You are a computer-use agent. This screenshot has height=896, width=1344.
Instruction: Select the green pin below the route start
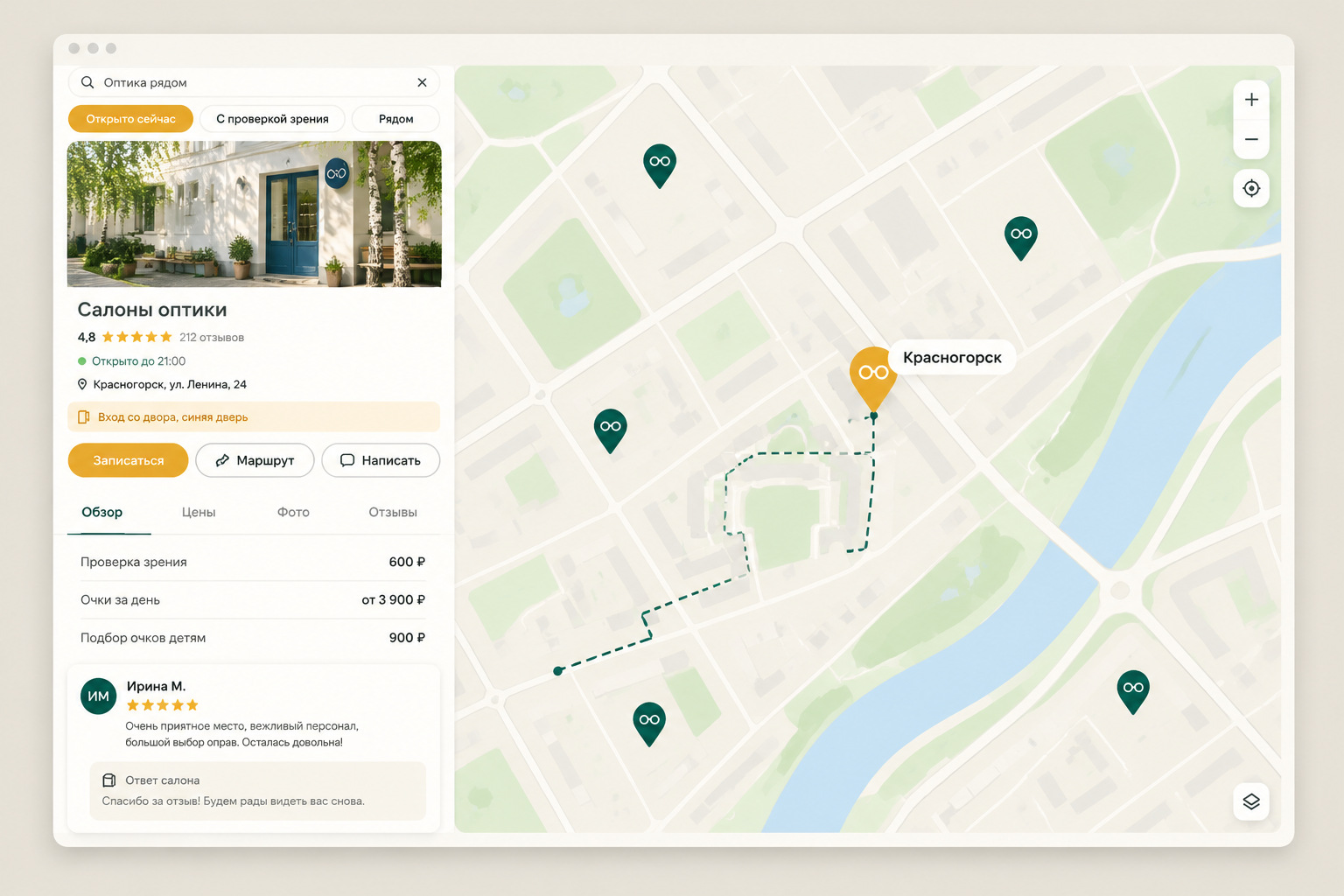649,724
